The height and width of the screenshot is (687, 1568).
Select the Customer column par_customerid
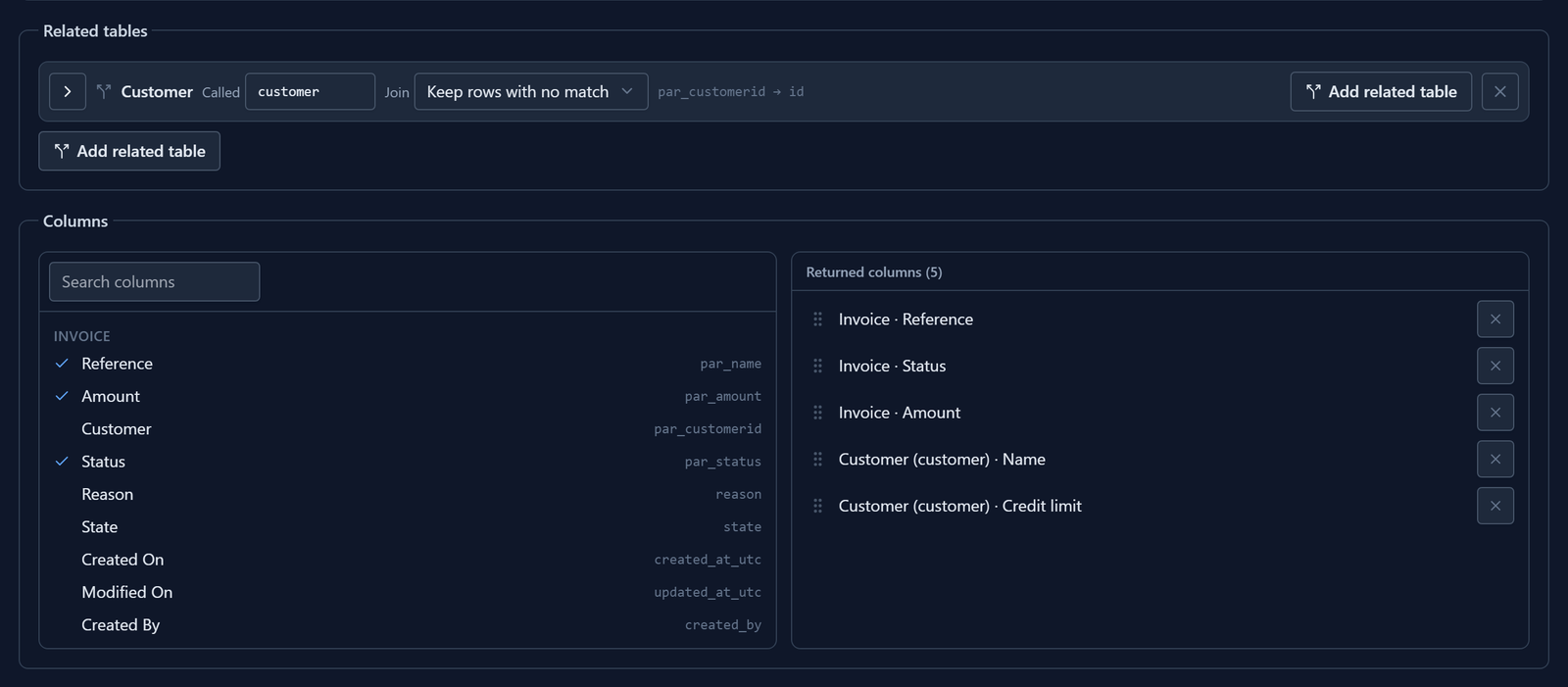[408, 428]
